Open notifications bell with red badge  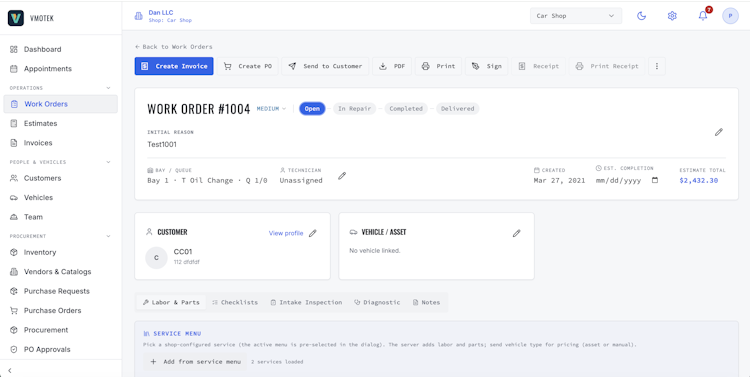pos(703,16)
